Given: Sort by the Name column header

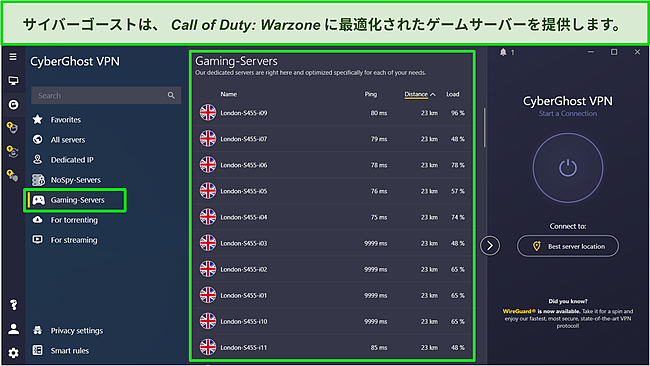Looking at the screenshot, I should tap(228, 94).
